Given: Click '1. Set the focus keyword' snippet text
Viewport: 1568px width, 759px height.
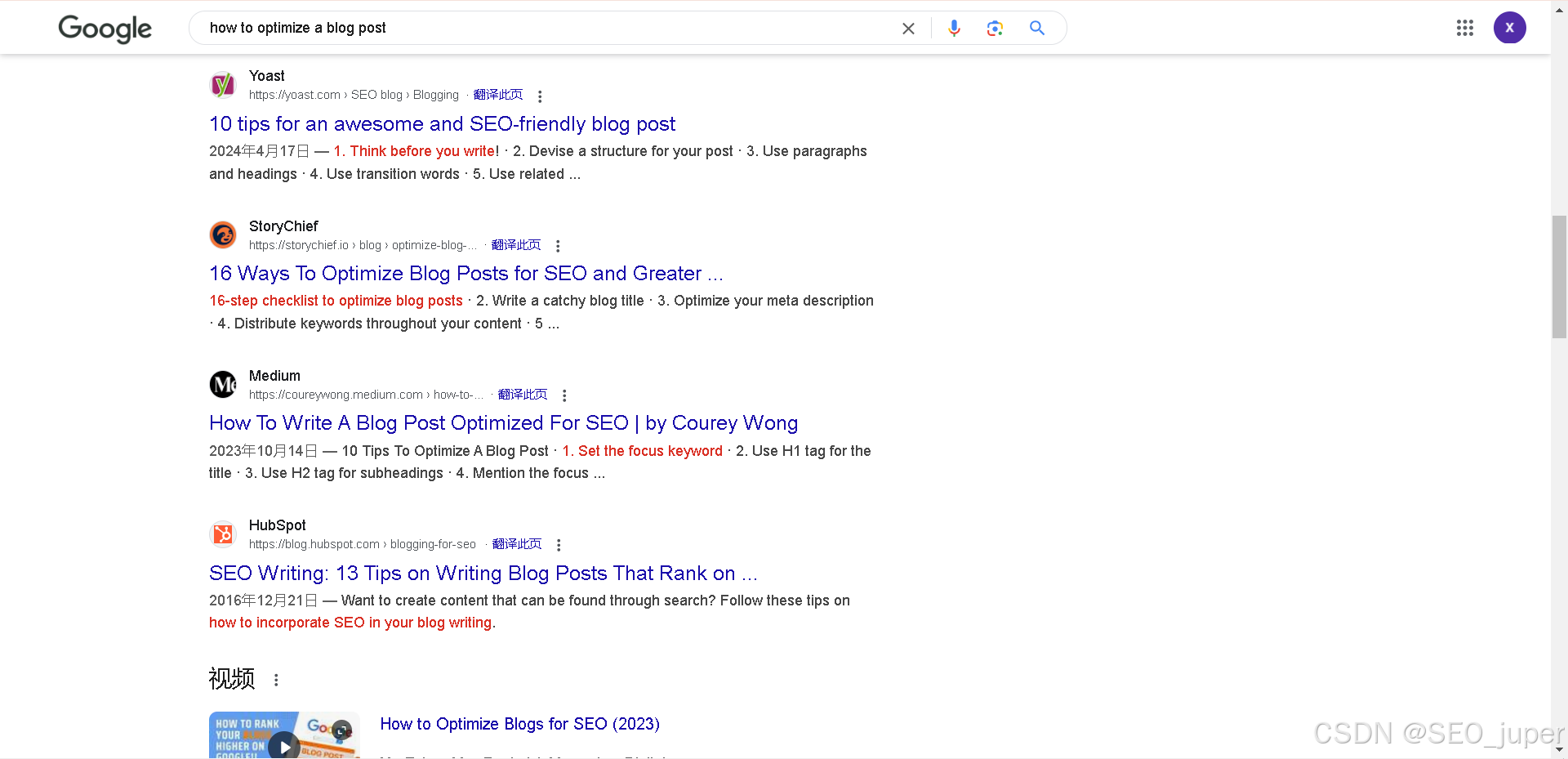Looking at the screenshot, I should (642, 451).
